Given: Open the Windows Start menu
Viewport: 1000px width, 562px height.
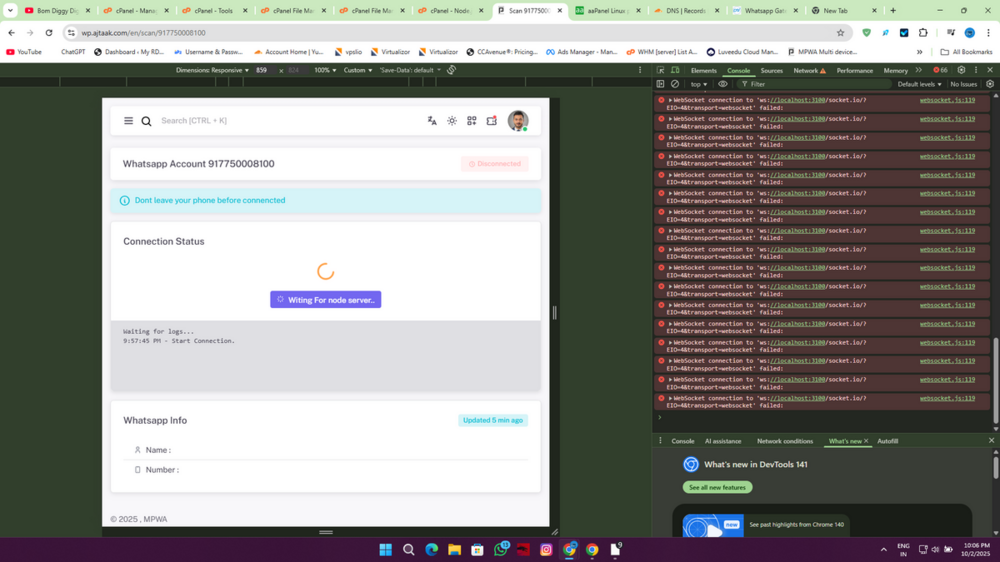Looking at the screenshot, I should point(386,550).
